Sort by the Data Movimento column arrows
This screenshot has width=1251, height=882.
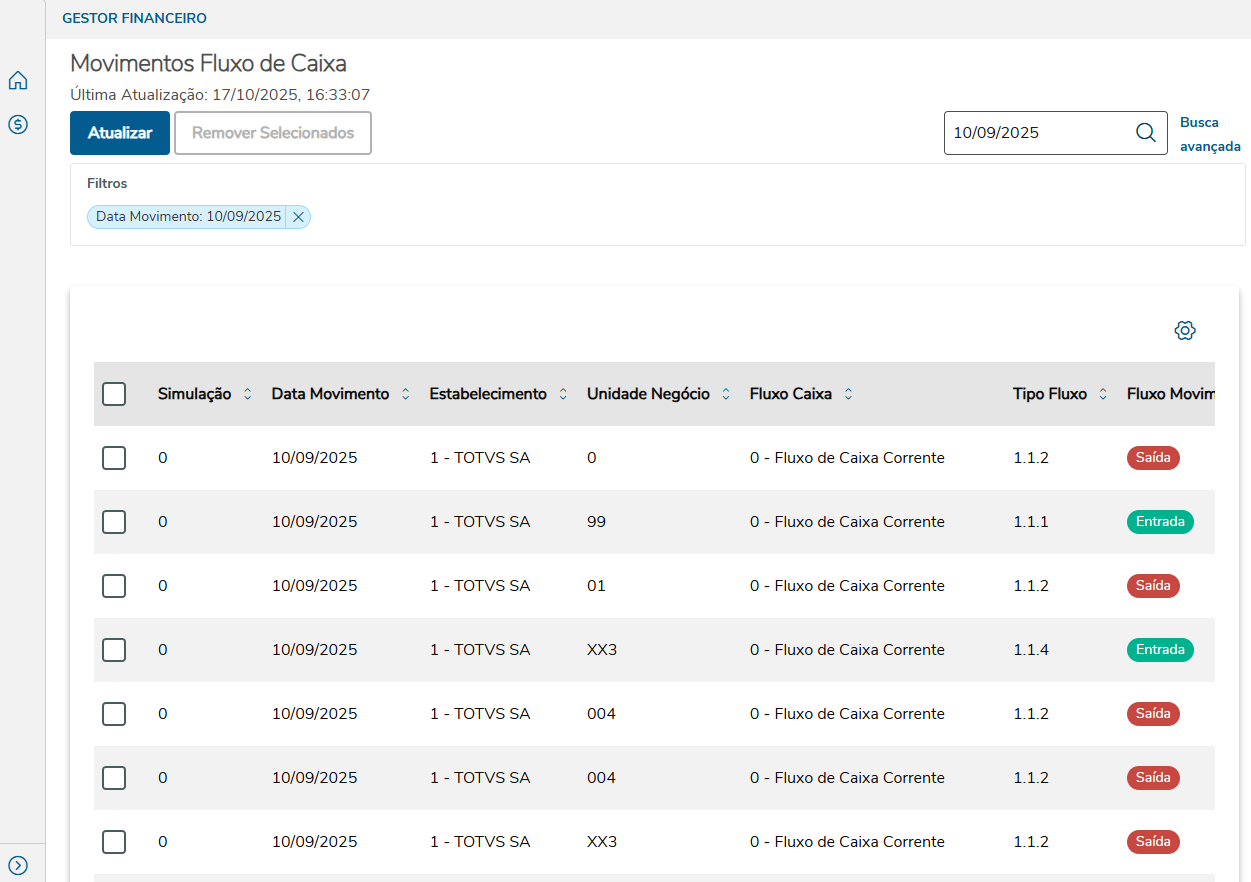pyautogui.click(x=405, y=394)
